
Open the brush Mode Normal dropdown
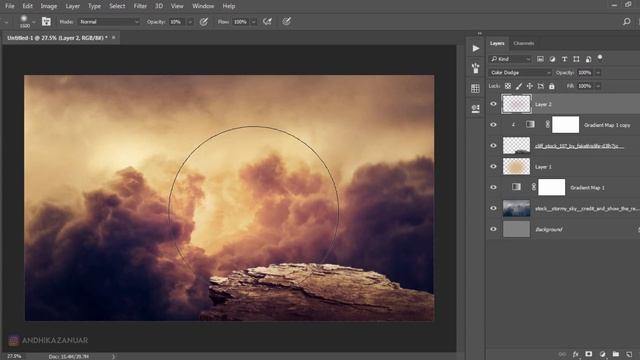pos(109,22)
